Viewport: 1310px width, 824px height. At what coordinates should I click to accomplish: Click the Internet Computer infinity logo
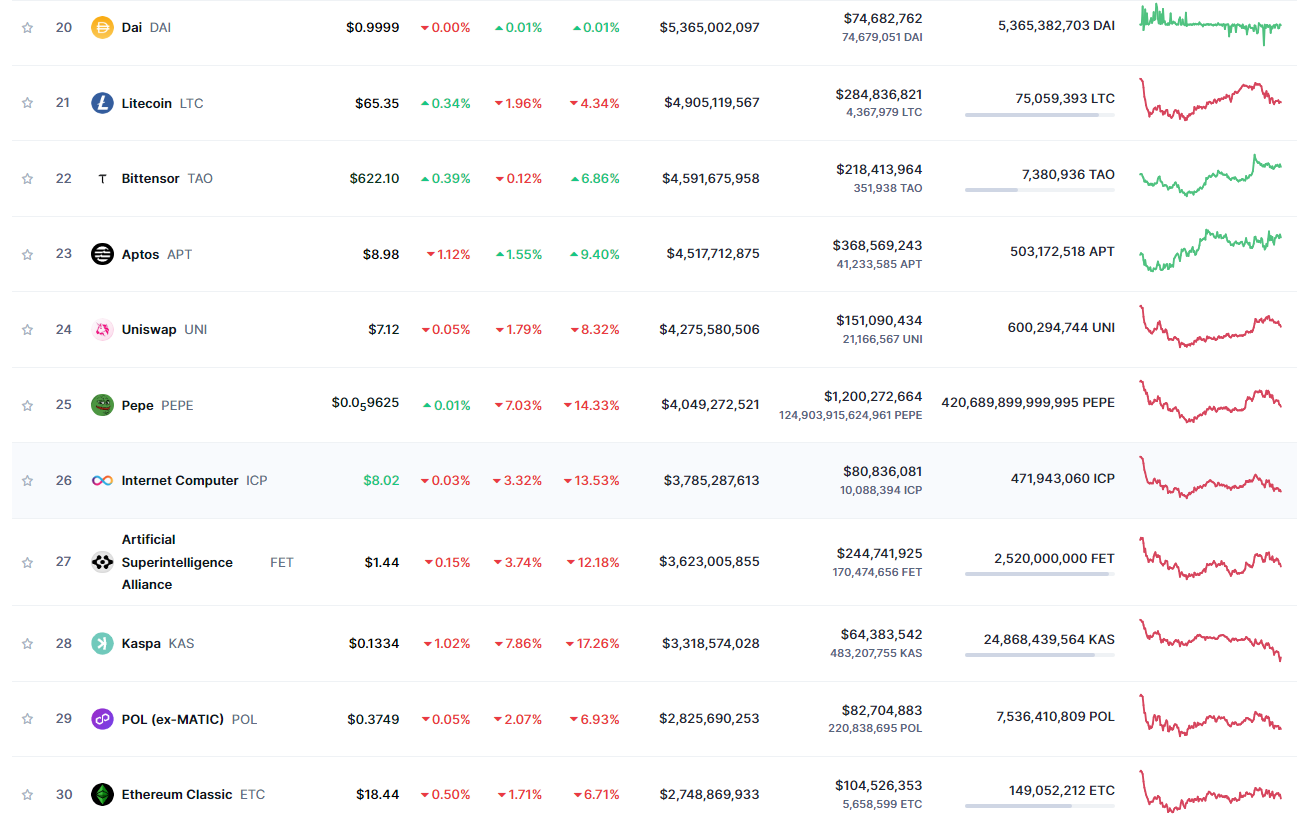click(x=102, y=480)
